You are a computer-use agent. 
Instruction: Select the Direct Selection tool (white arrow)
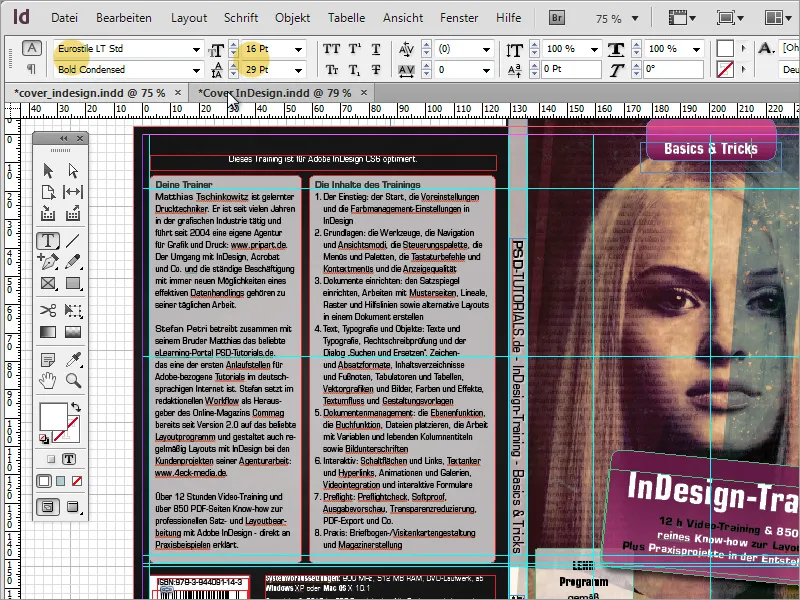pyautogui.click(x=73, y=170)
